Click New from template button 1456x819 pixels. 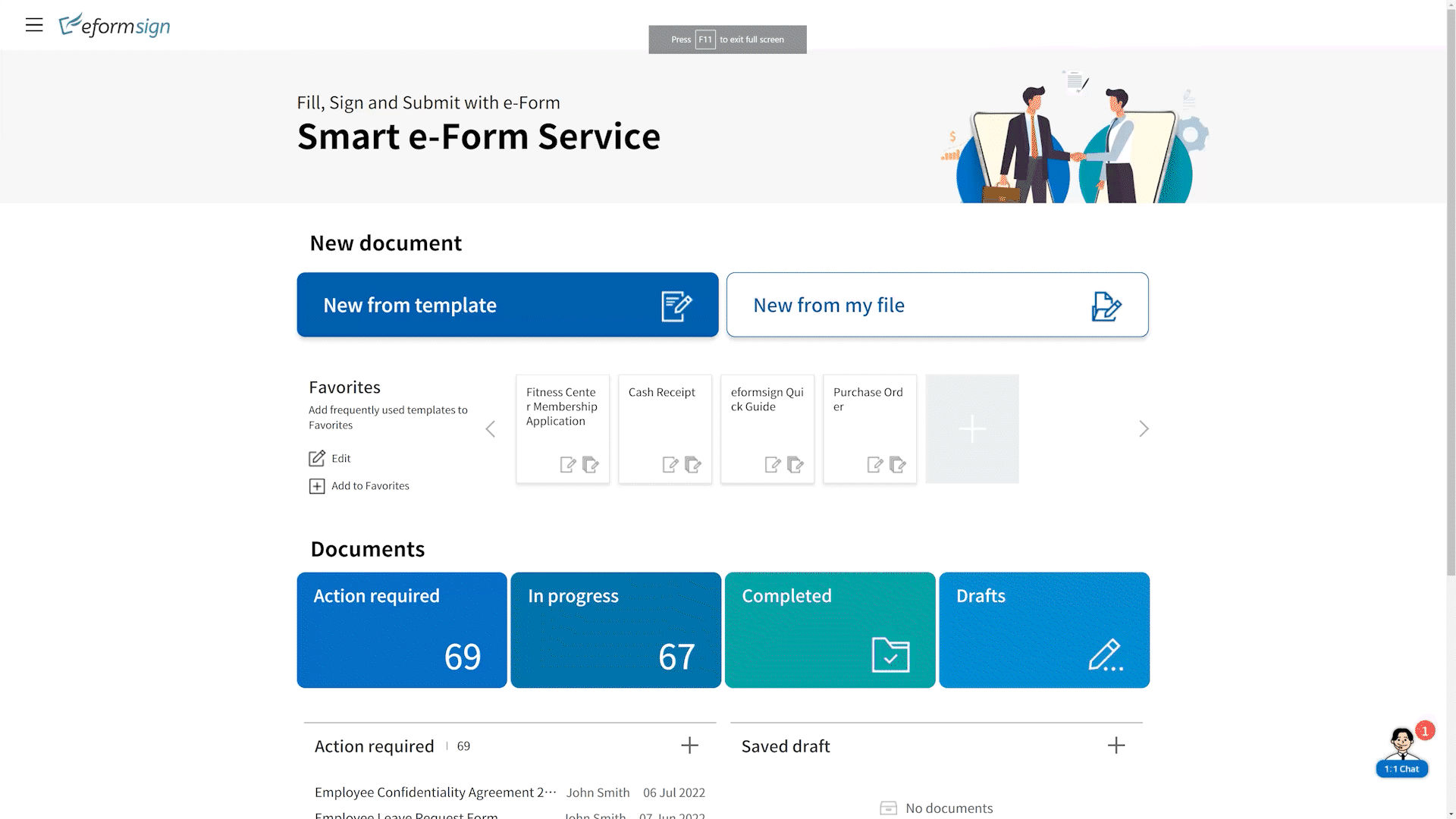coord(507,305)
